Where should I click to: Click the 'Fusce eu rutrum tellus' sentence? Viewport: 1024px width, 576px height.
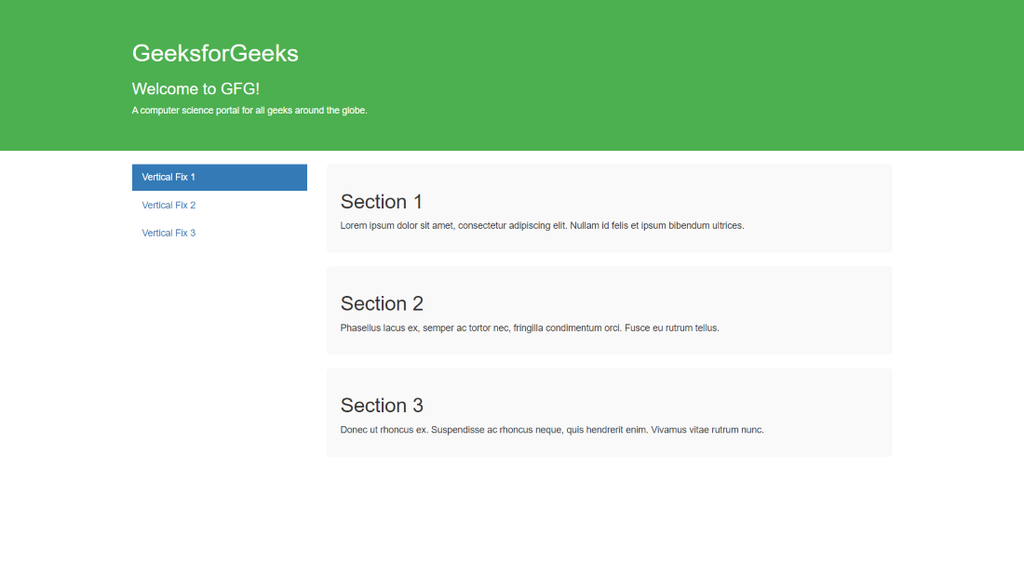671,328
